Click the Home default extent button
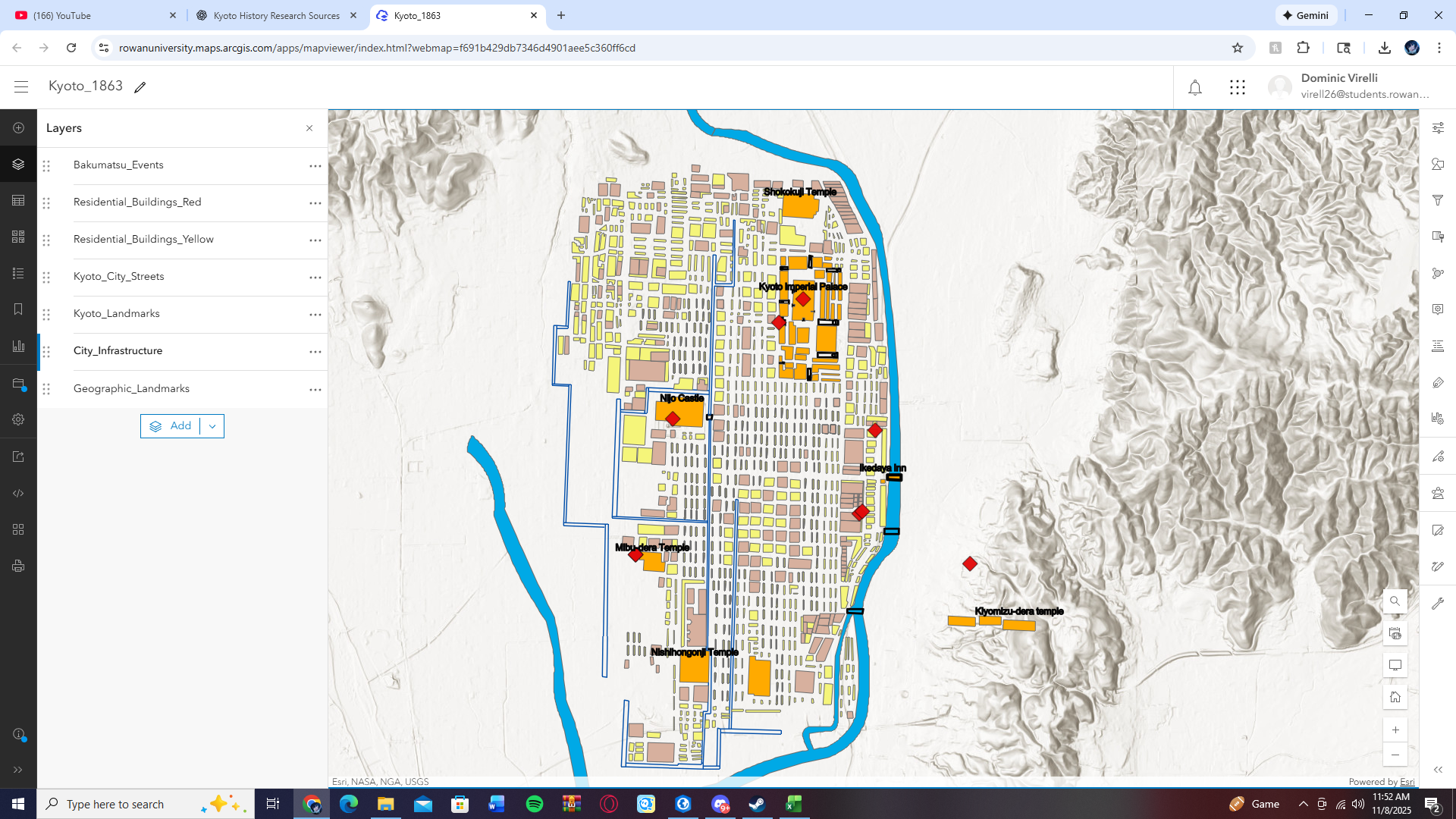Screen dimensions: 1456x819 click(1395, 697)
